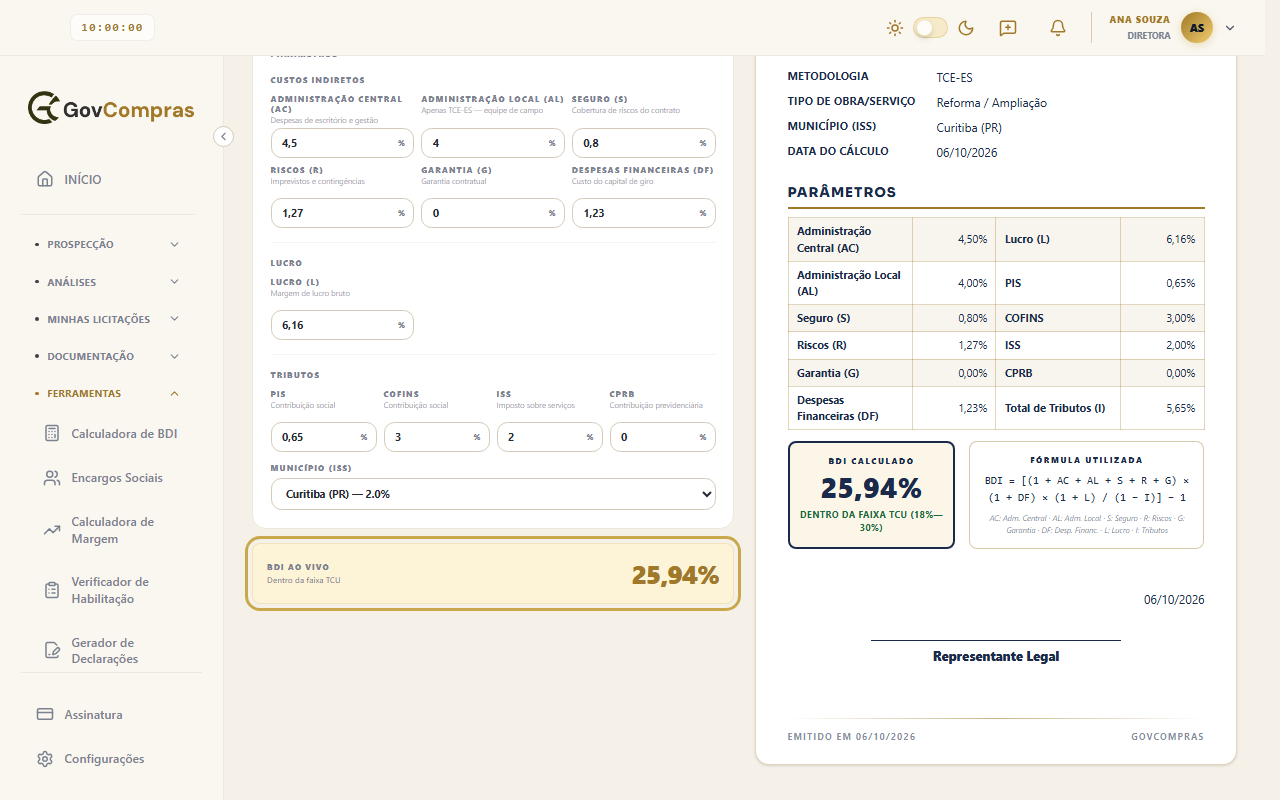Toggle the light/dark theme switch
The height and width of the screenshot is (800, 1280).
pyautogui.click(x=930, y=28)
